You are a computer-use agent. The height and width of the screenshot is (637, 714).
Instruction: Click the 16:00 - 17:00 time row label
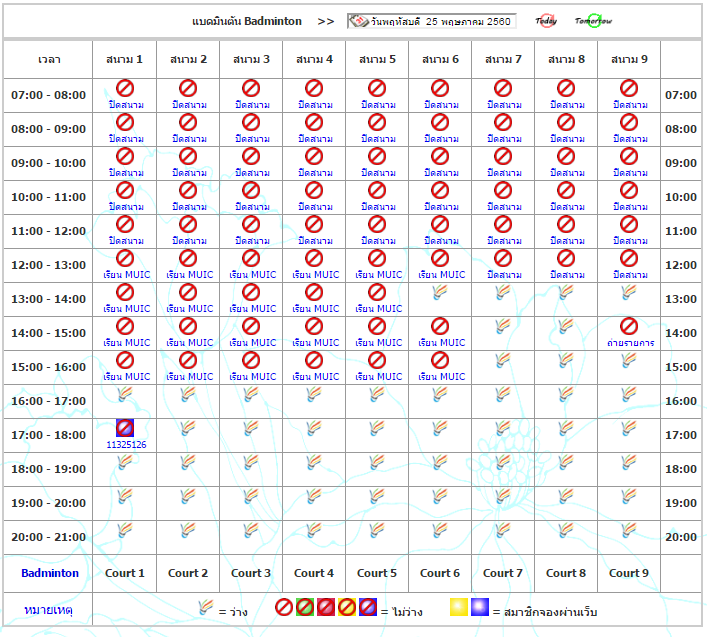(48, 401)
